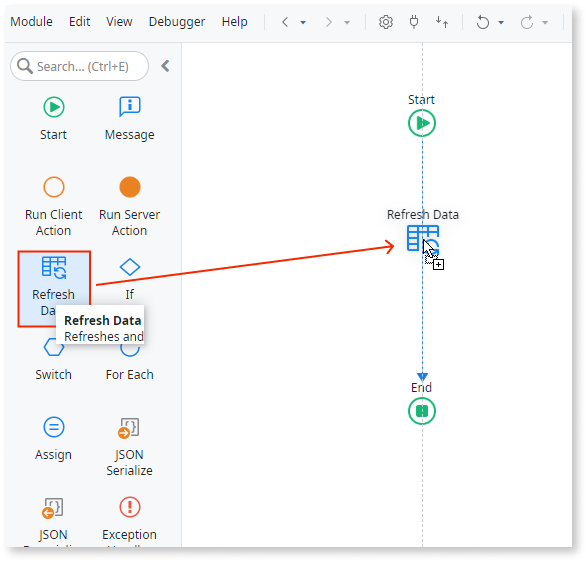The image size is (587, 562).
Task: Choose the If diamond tool
Action: point(130,267)
